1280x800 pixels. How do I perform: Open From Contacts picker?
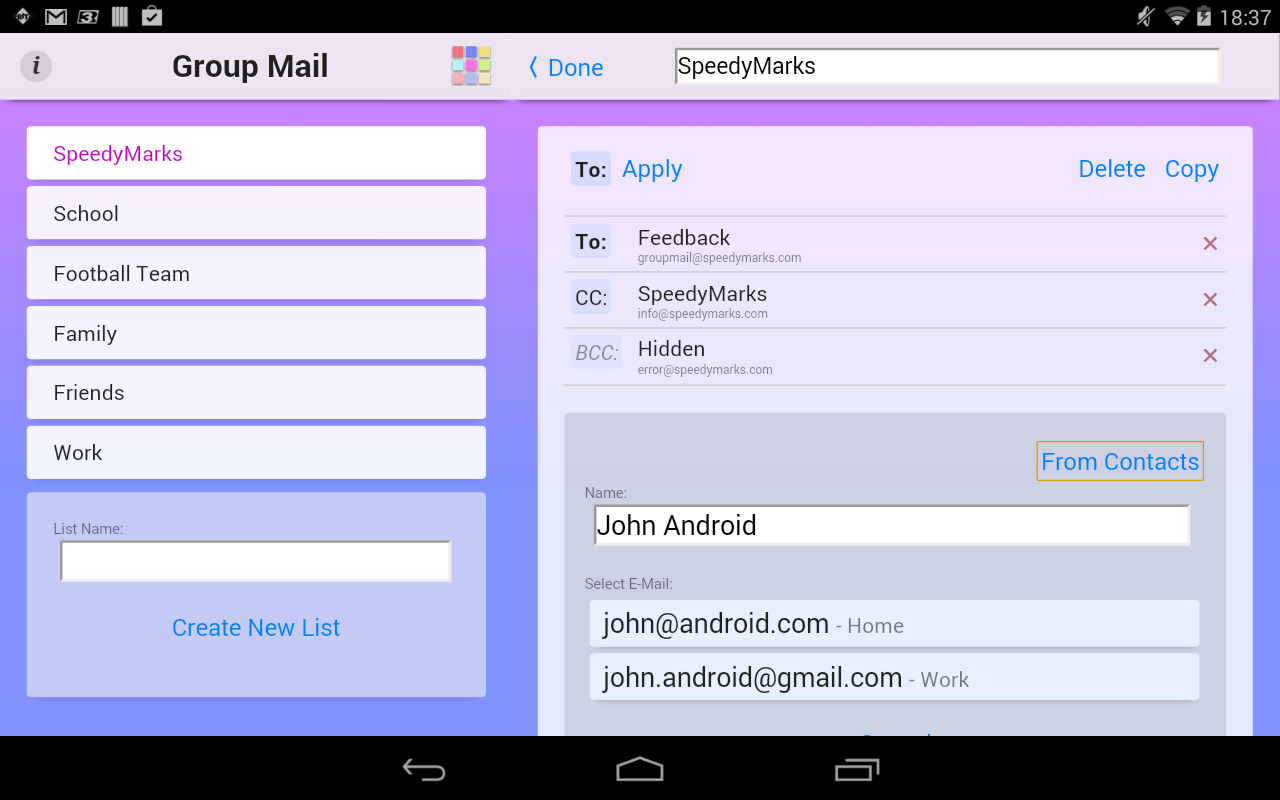(x=1120, y=461)
